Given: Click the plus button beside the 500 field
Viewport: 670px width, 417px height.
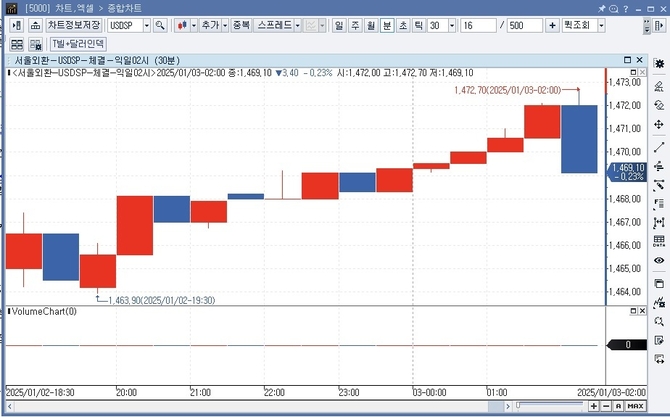Looking at the screenshot, I should coord(552,24).
